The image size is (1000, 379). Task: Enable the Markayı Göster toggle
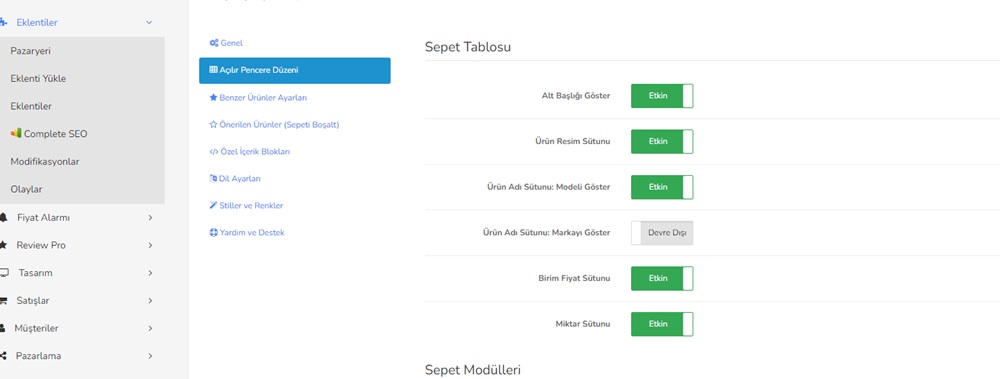click(x=662, y=233)
